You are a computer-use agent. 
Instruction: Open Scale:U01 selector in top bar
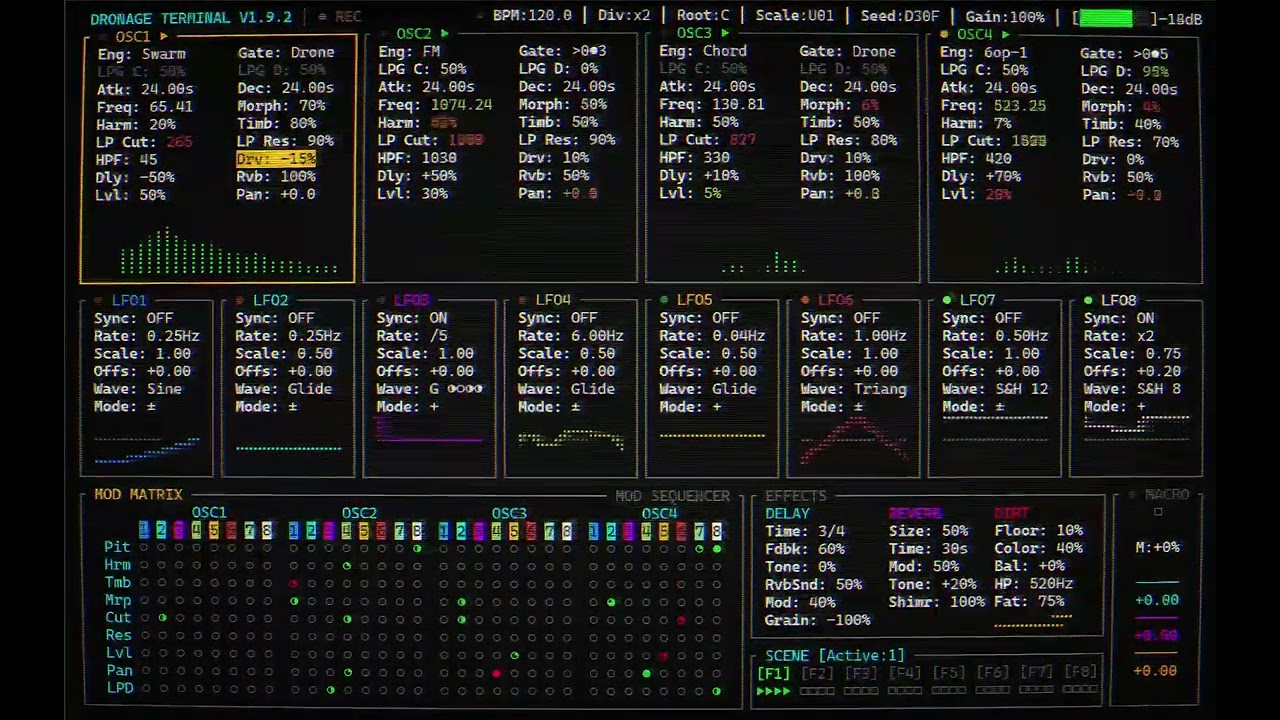pyautogui.click(x=794, y=16)
